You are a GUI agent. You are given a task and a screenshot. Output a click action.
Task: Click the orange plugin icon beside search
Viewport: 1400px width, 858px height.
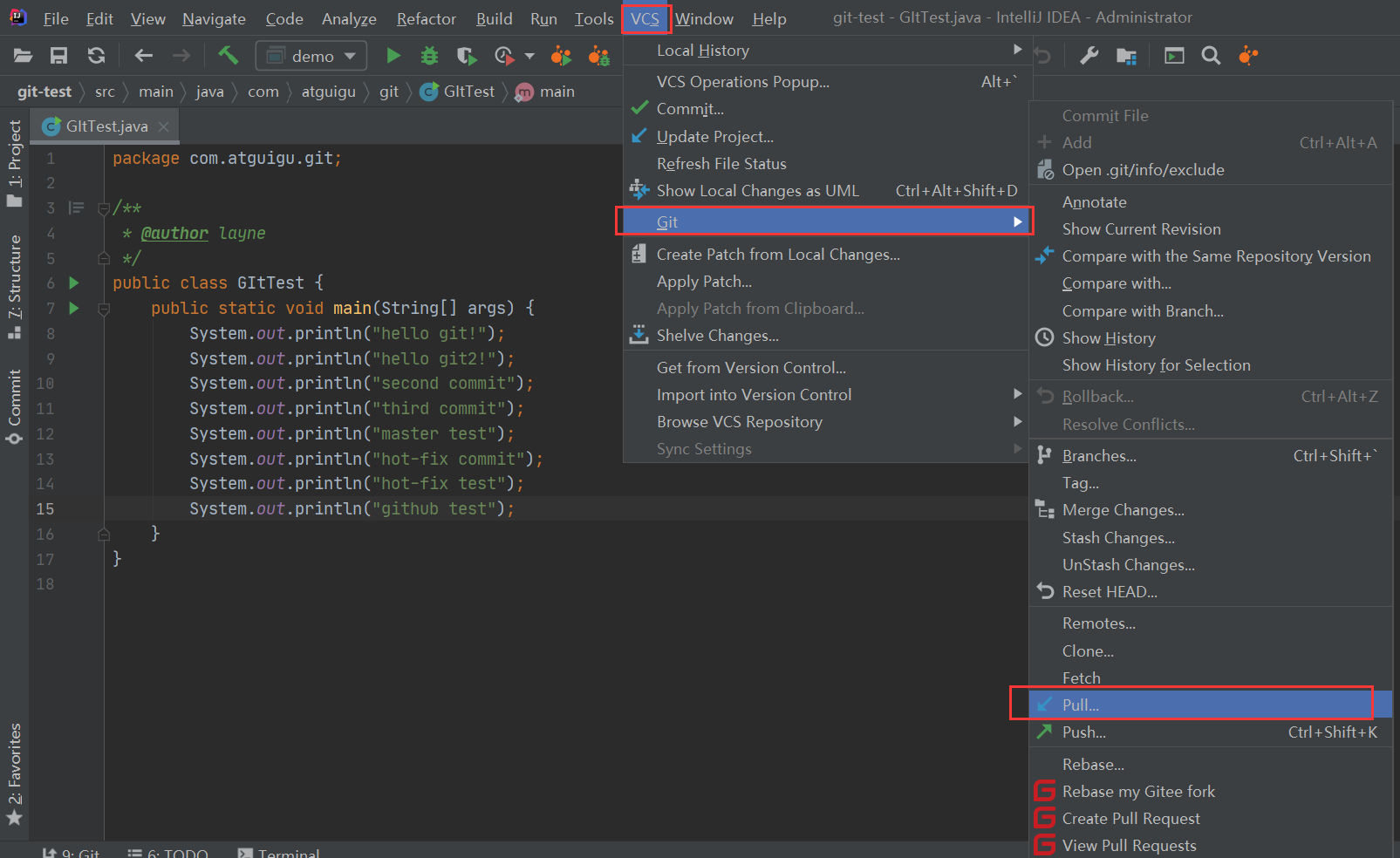[x=1248, y=56]
